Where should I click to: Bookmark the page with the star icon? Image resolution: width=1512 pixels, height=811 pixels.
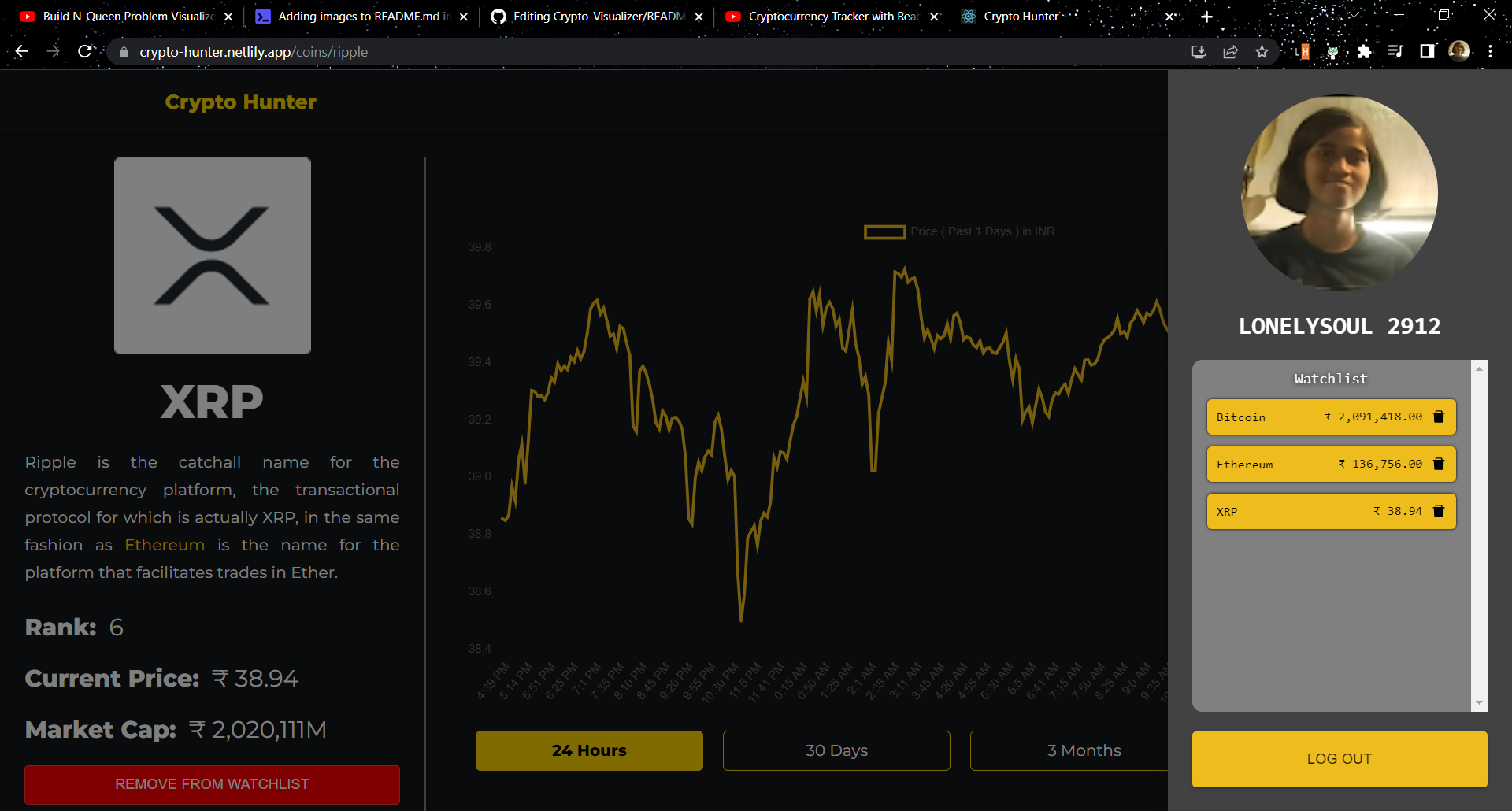[x=1262, y=51]
